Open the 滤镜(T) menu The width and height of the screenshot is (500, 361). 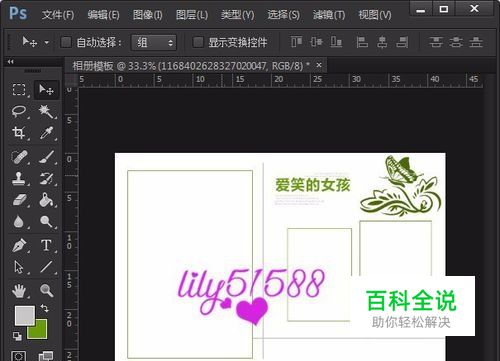(329, 15)
